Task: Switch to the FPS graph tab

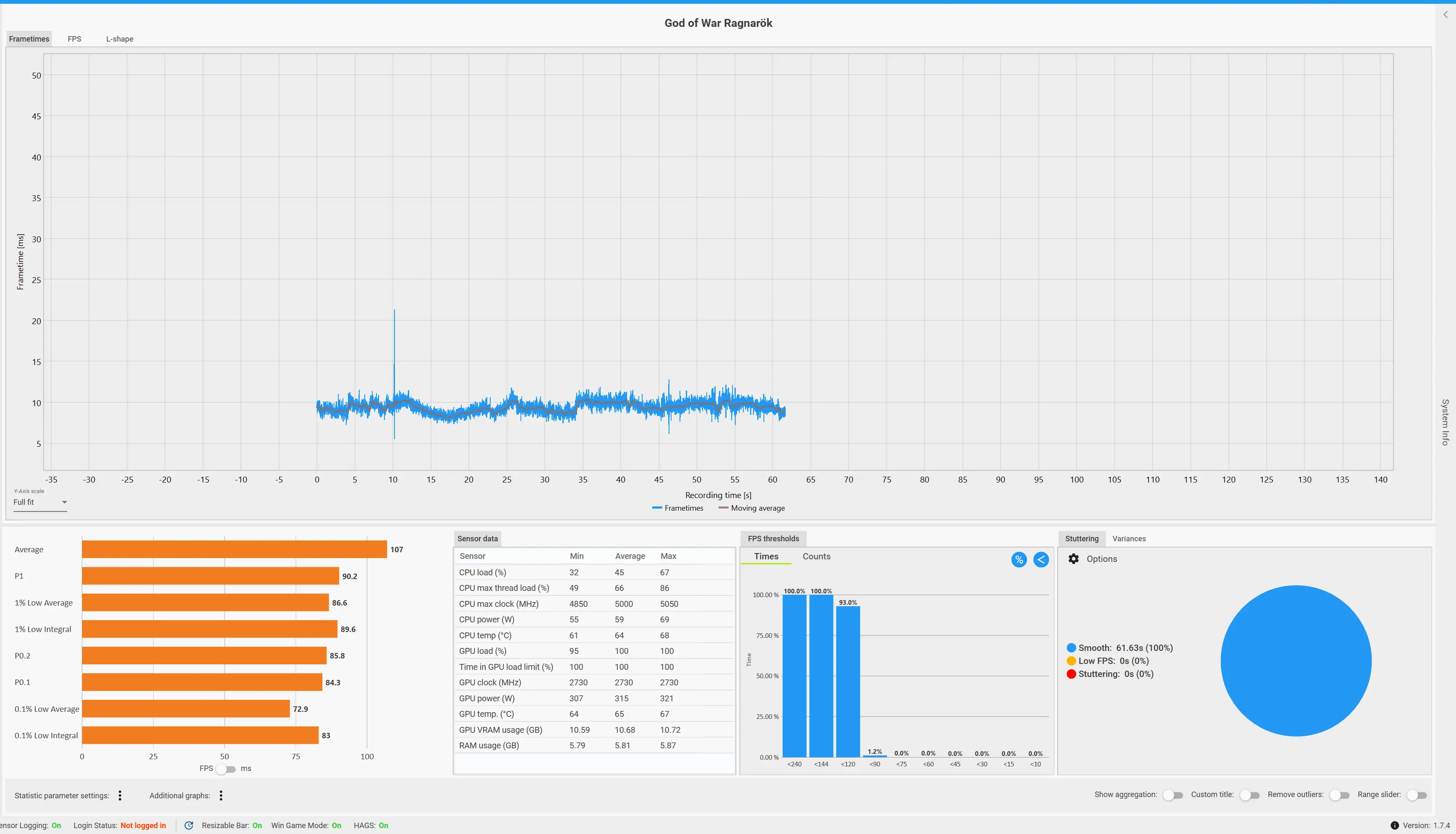Action: 74,39
